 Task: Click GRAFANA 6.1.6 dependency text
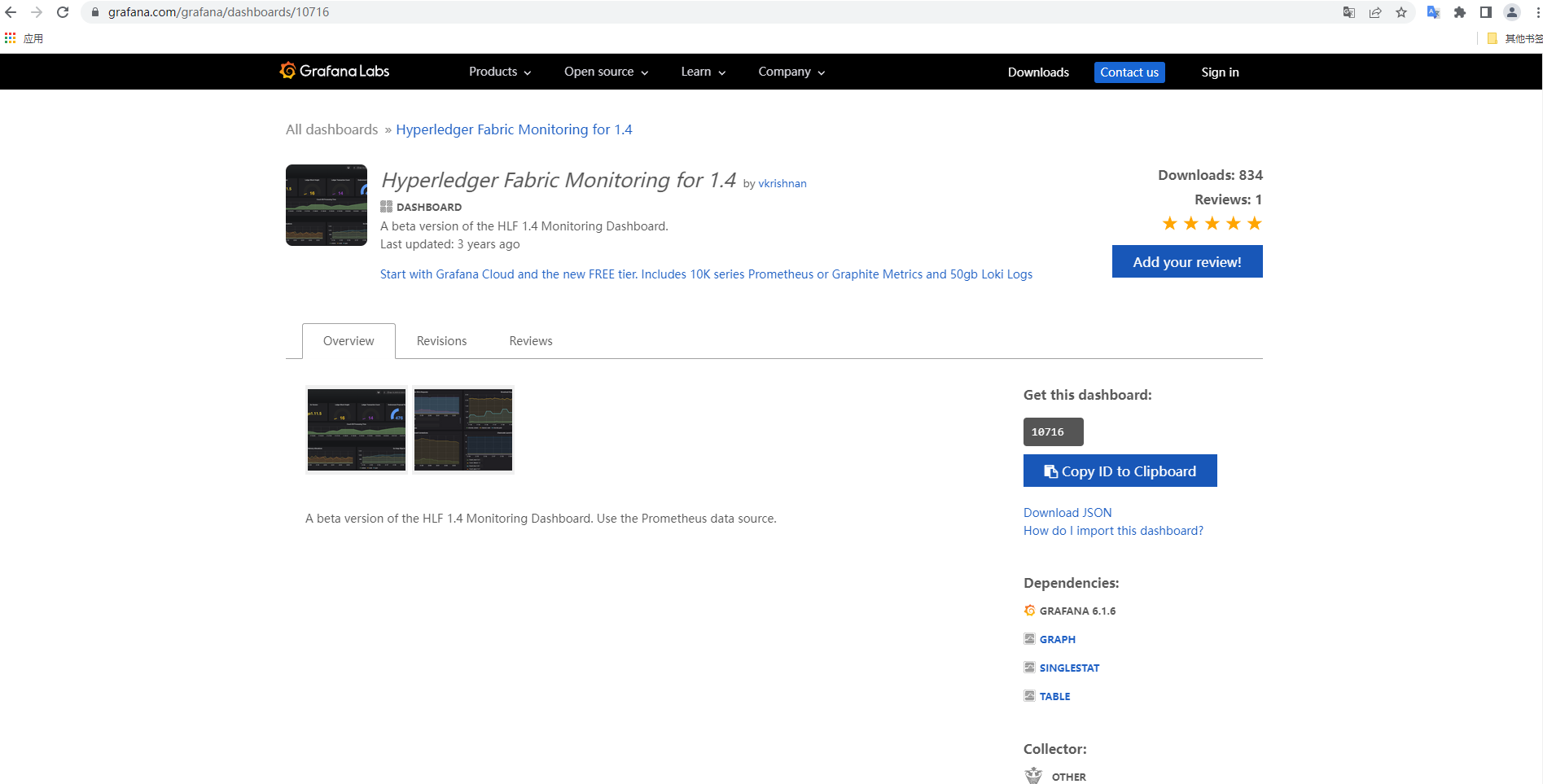(x=1077, y=611)
